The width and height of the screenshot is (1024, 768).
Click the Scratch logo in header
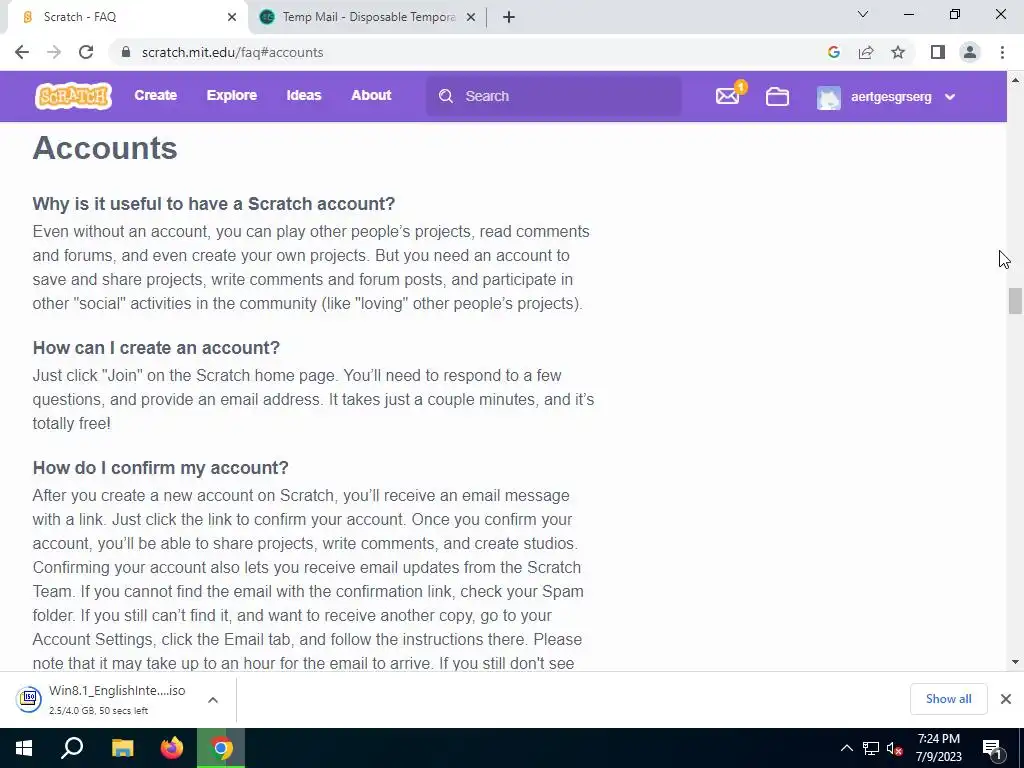(73, 96)
